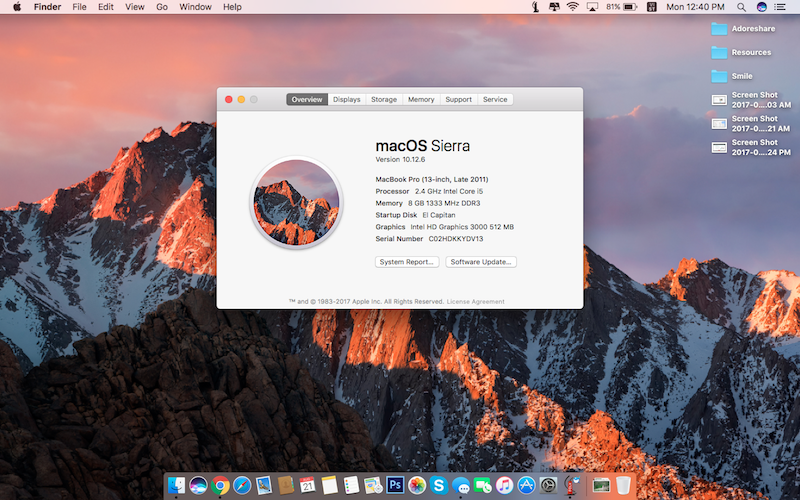
Task: Open the Apple menu
Action: (x=17, y=7)
